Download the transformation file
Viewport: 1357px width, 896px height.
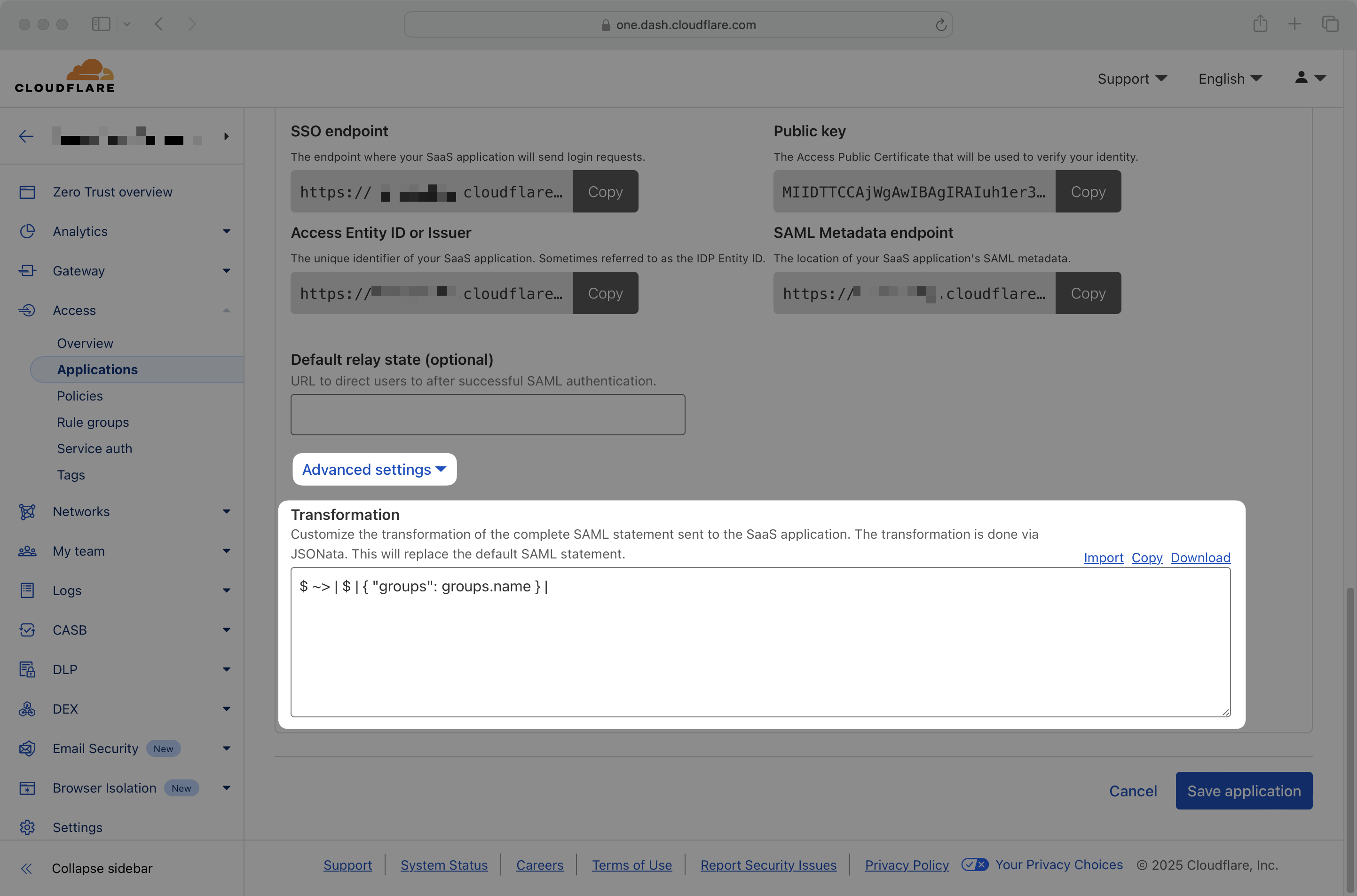(1200, 558)
